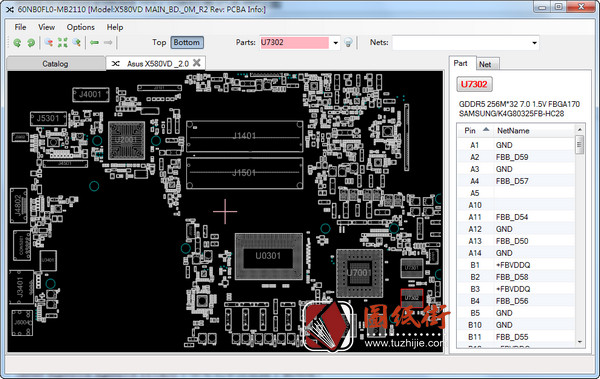Go forward with the gray right arrow
This screenshot has height=379, width=600.
[108, 42]
